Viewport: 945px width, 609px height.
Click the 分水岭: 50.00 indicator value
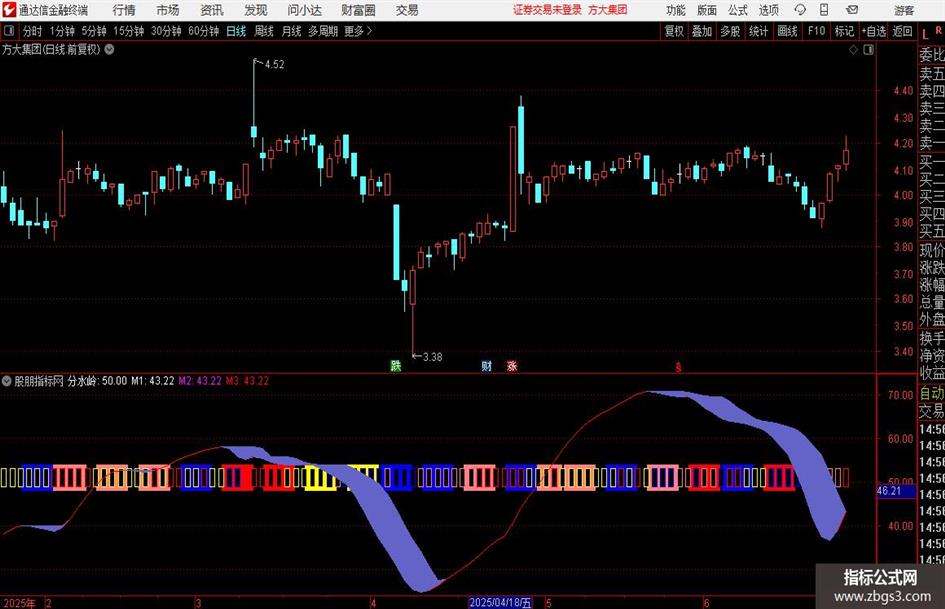click(x=97, y=380)
